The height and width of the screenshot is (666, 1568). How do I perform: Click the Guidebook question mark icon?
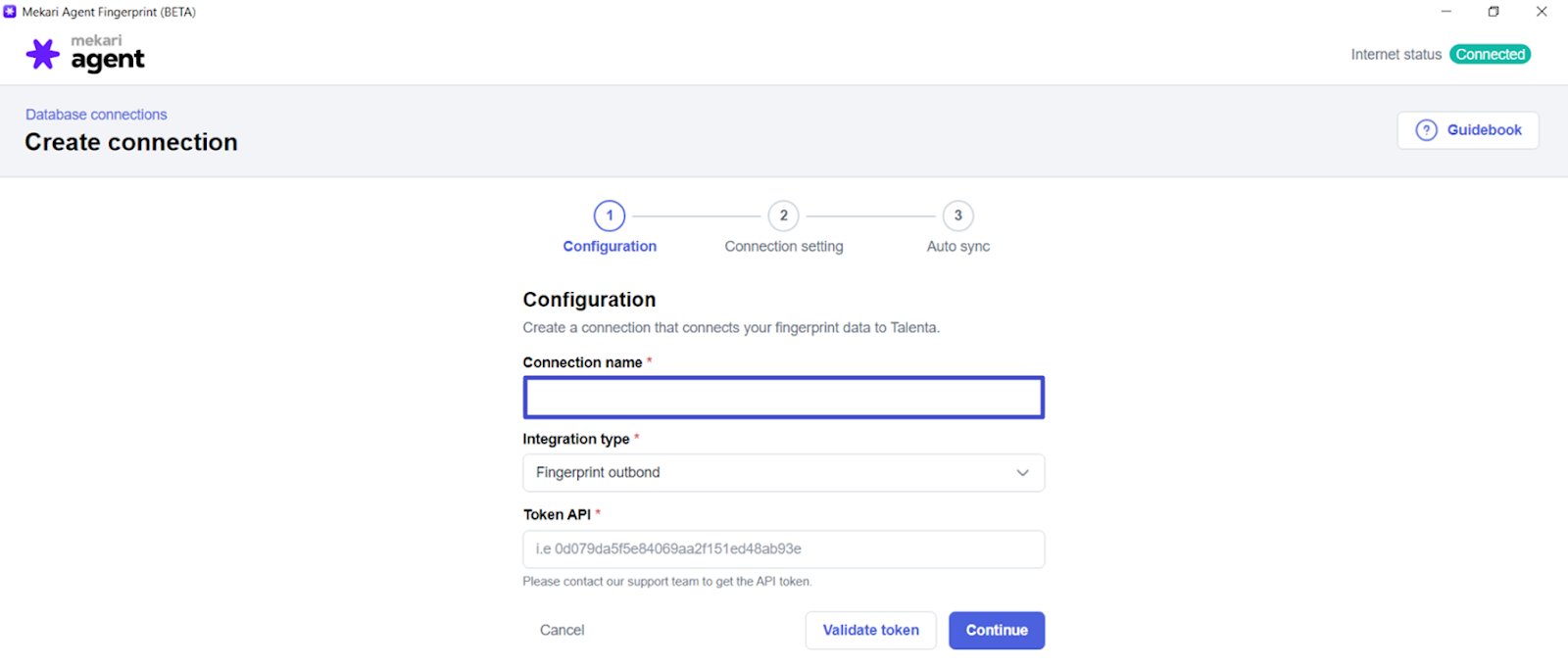pos(1427,130)
